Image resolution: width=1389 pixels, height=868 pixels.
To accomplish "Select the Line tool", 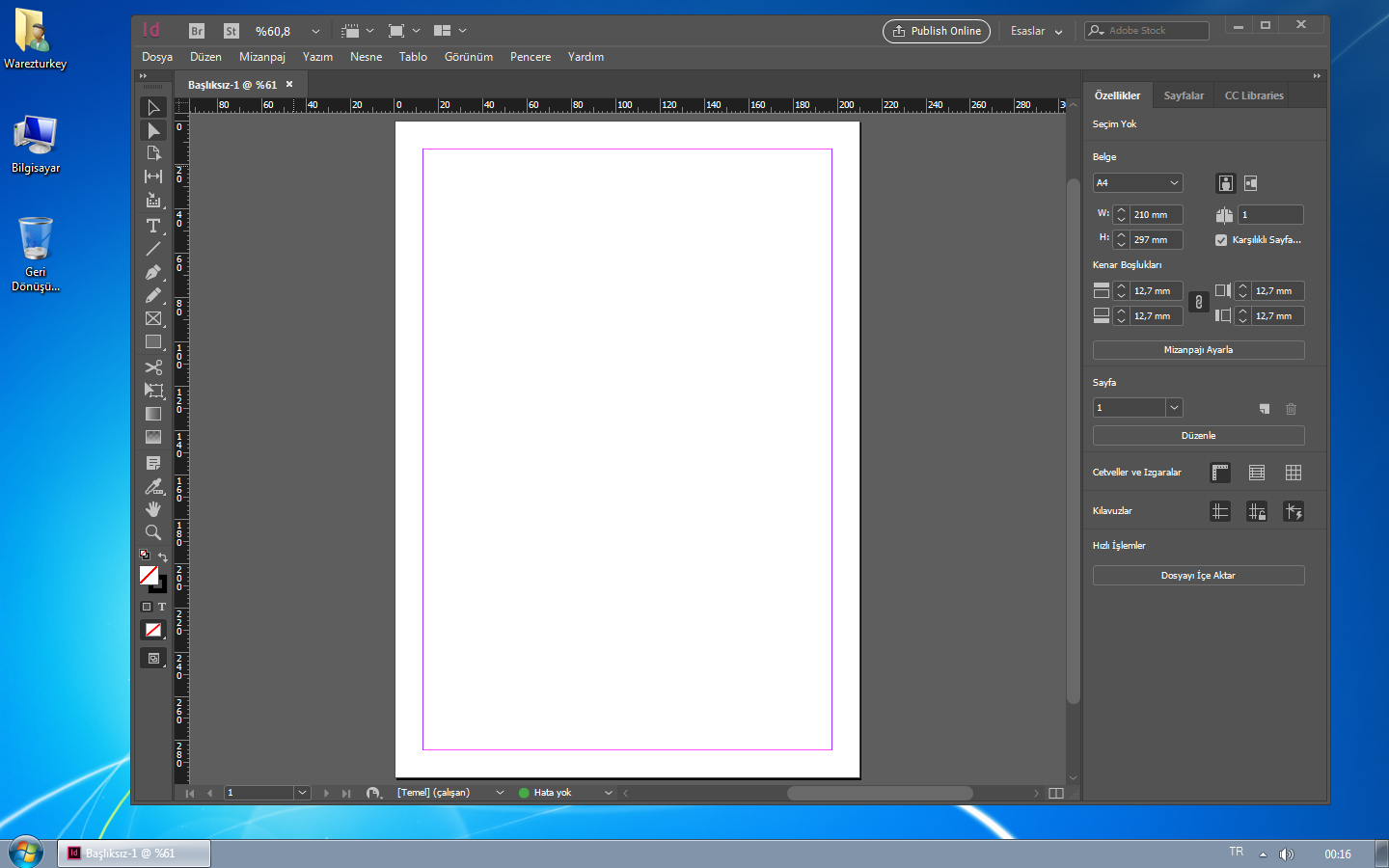I will pyautogui.click(x=152, y=249).
